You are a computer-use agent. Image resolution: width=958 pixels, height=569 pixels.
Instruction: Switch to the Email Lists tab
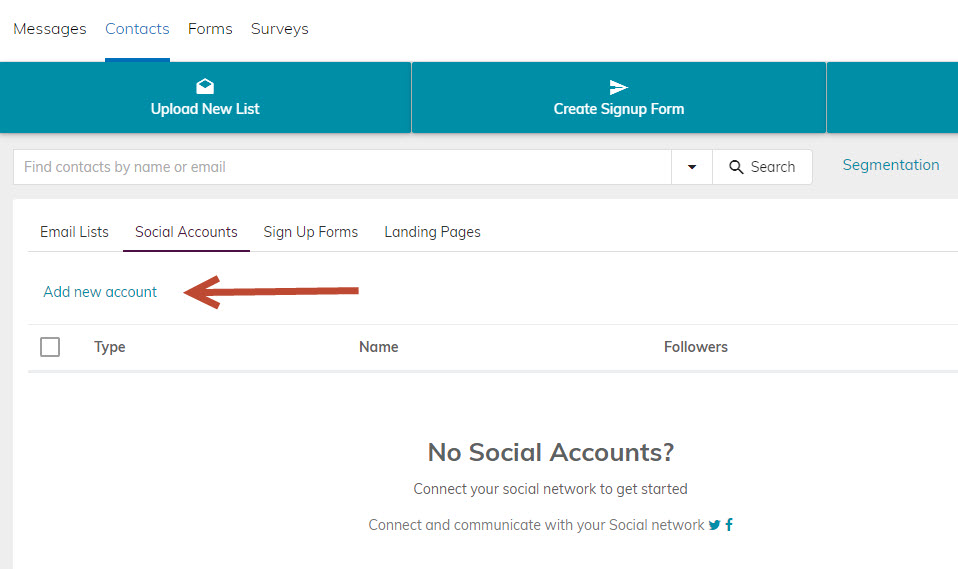(x=74, y=232)
